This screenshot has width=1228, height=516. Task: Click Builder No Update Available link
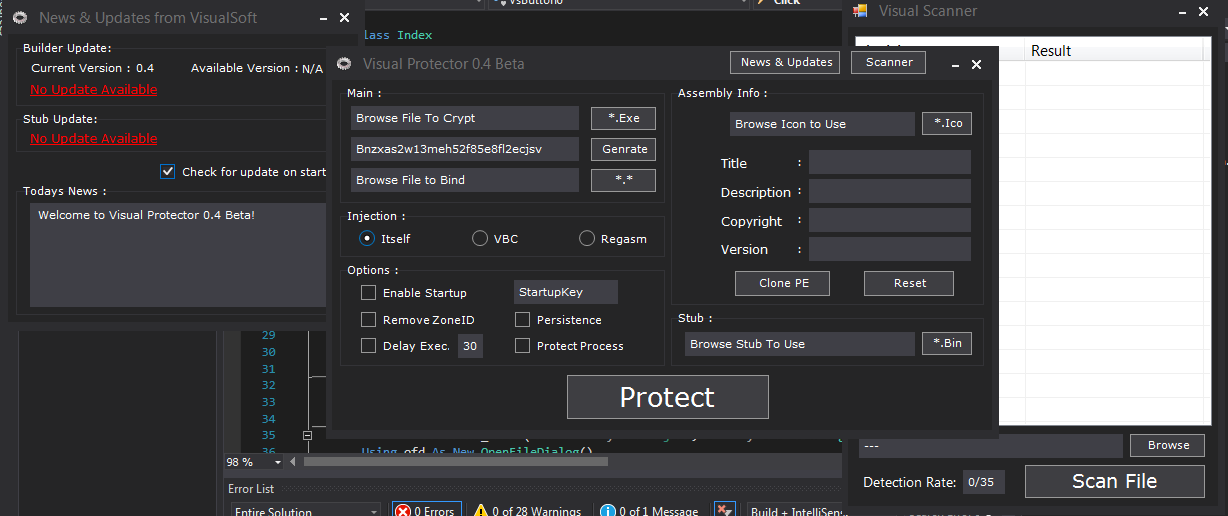93,90
